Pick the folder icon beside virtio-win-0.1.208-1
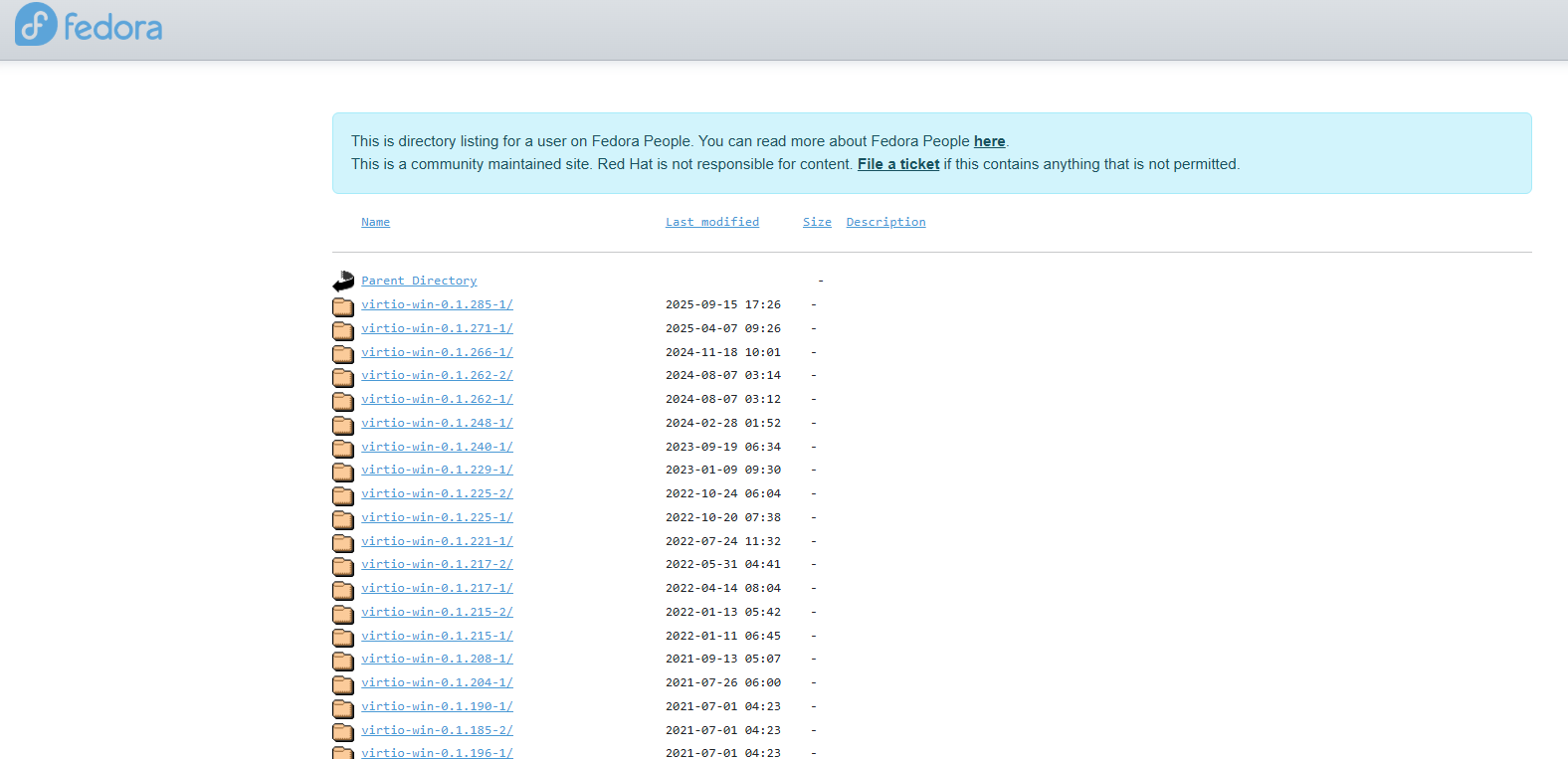 343,660
